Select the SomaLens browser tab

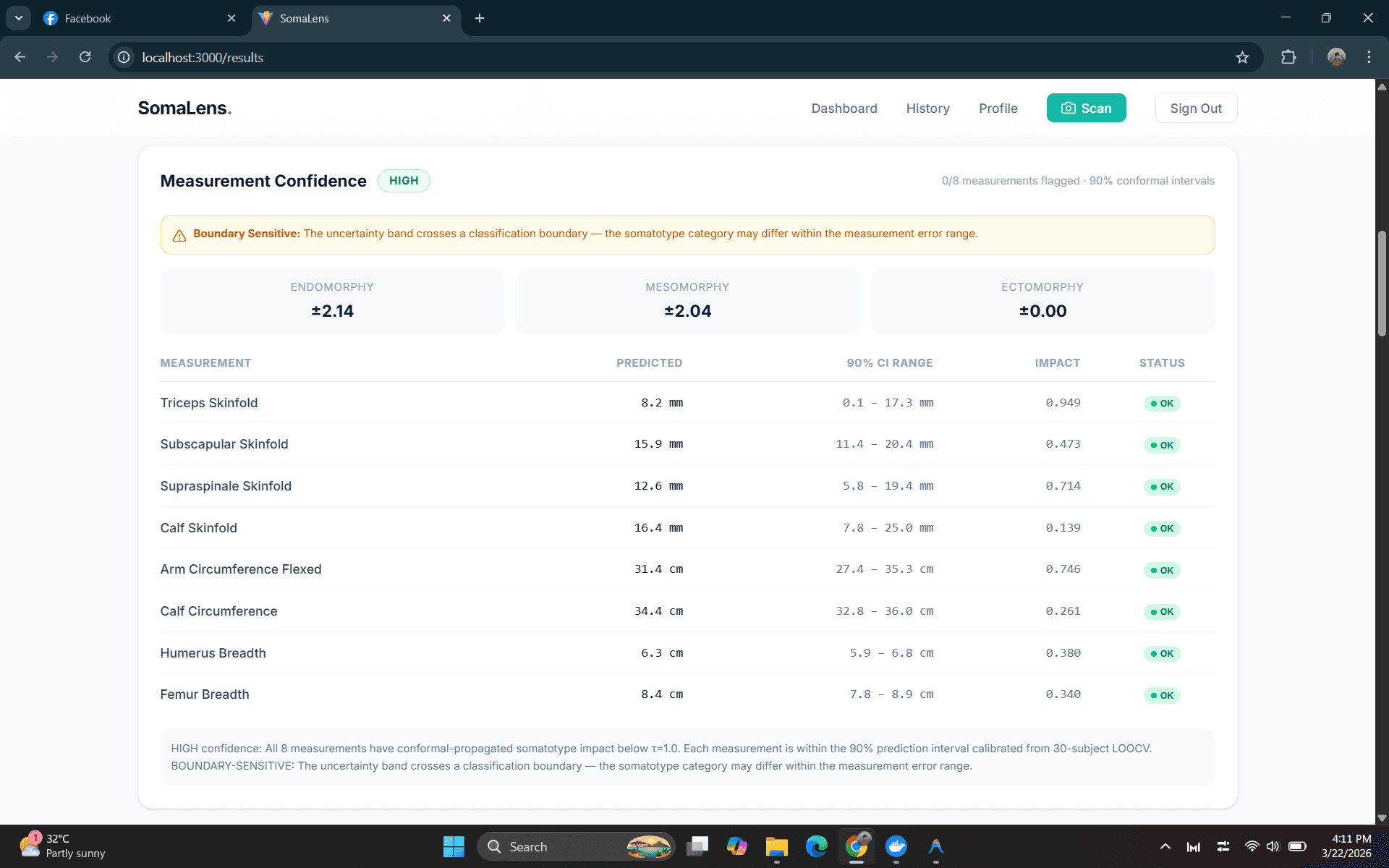coord(354,18)
